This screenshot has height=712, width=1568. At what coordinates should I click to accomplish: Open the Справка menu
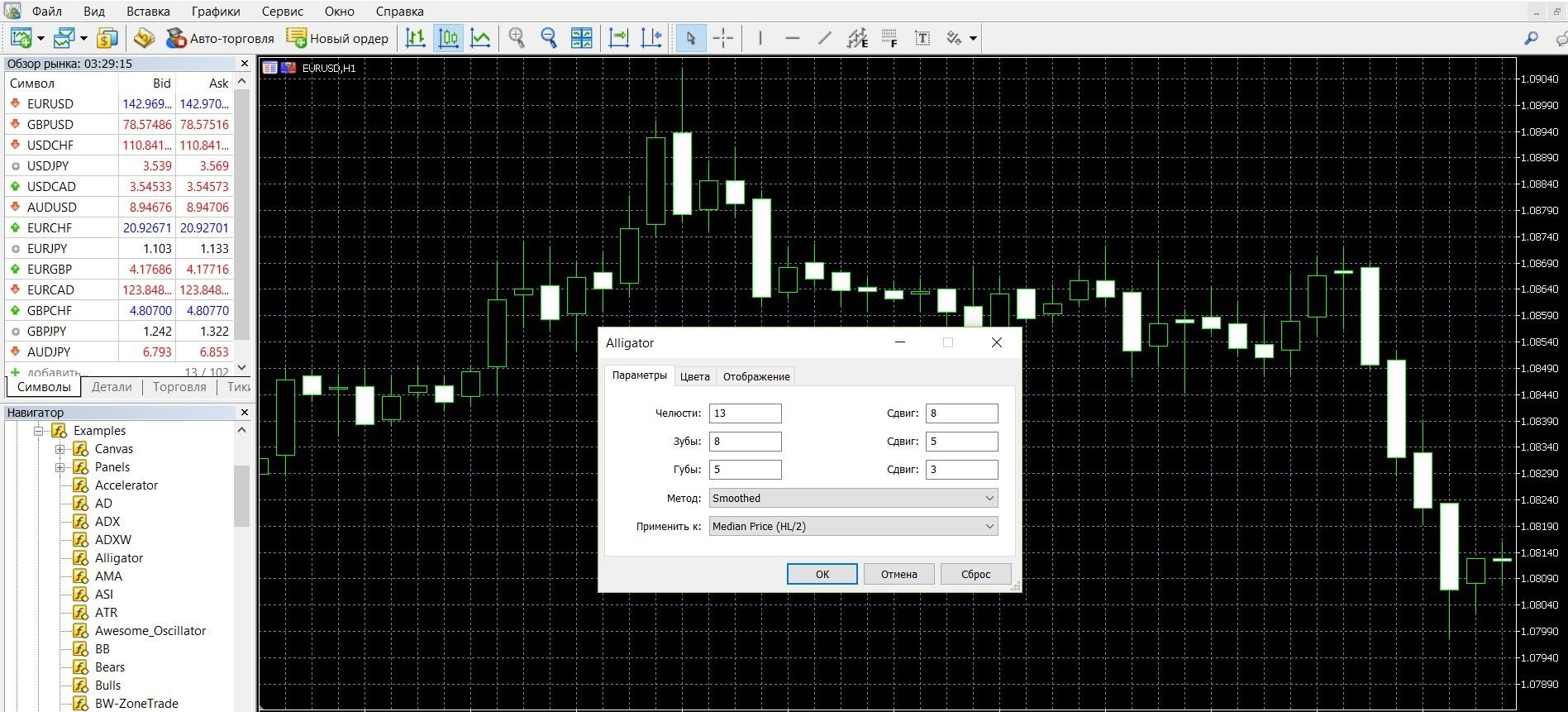pos(399,12)
